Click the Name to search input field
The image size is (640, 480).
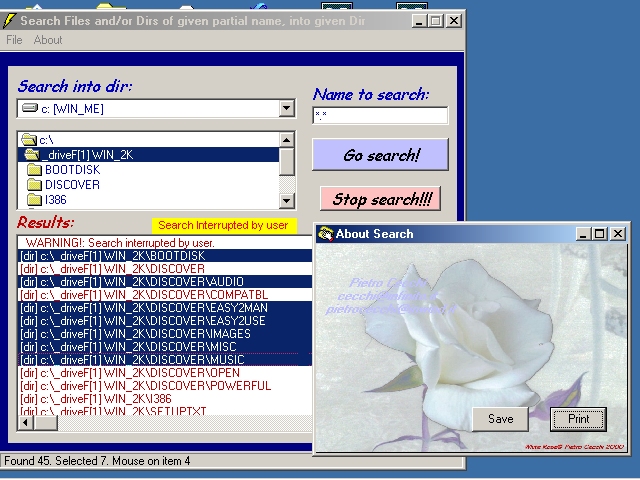380,115
